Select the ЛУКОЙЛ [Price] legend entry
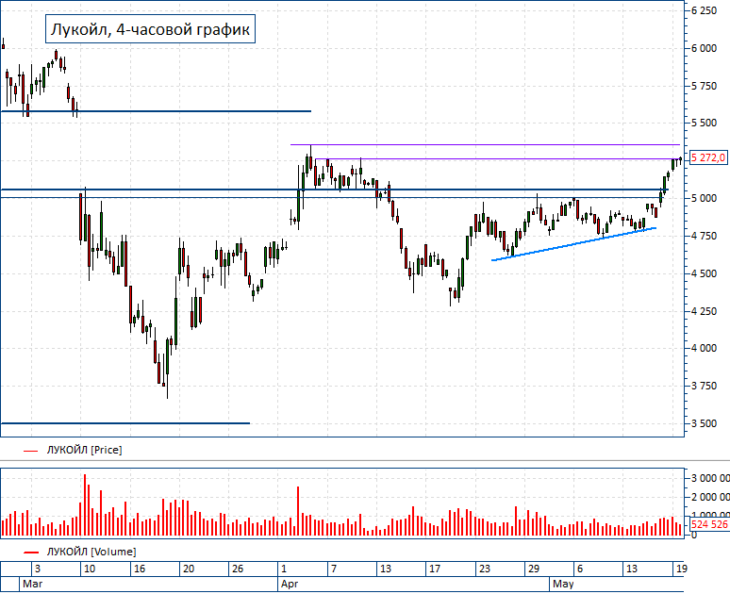The width and height of the screenshot is (730, 594). (x=84, y=450)
